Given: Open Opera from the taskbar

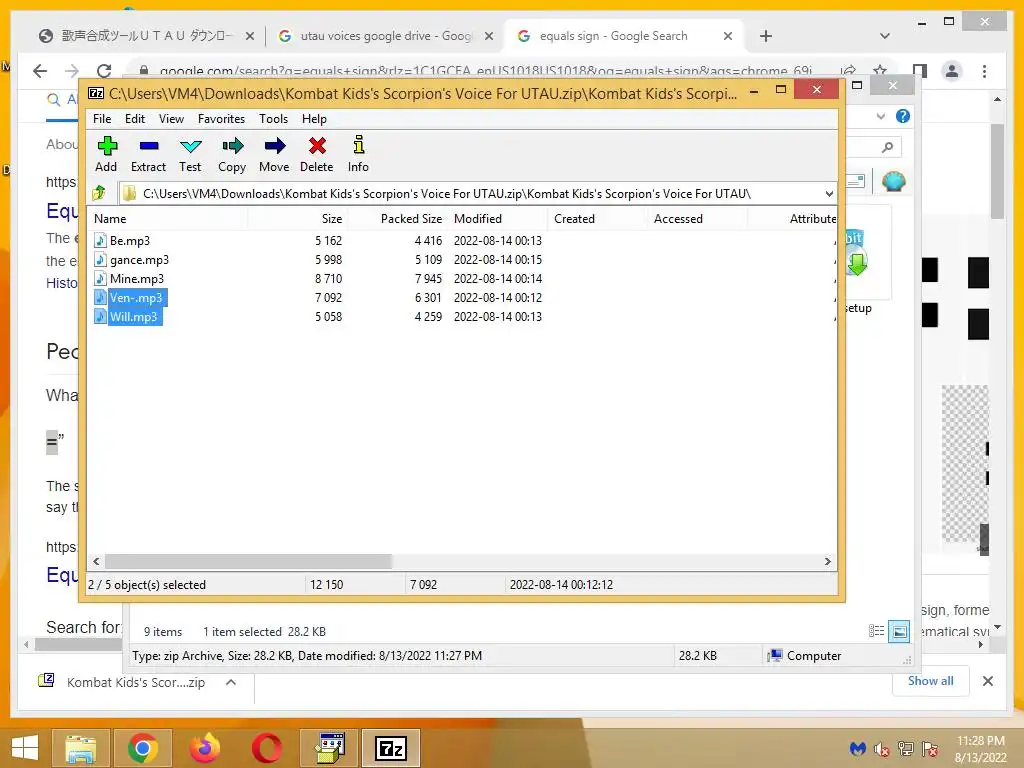Looking at the screenshot, I should [x=266, y=748].
